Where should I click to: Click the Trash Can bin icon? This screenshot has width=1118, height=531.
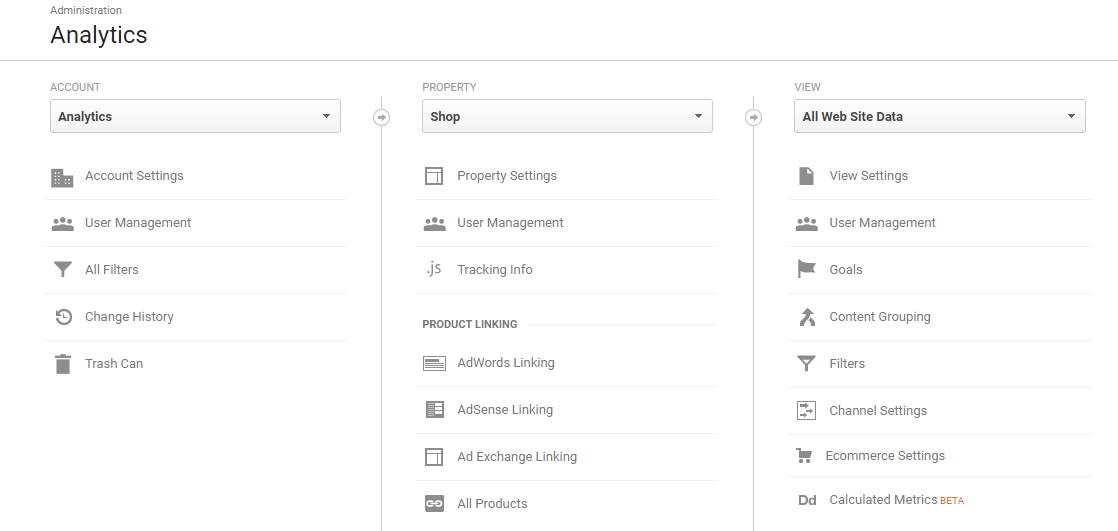tap(63, 364)
